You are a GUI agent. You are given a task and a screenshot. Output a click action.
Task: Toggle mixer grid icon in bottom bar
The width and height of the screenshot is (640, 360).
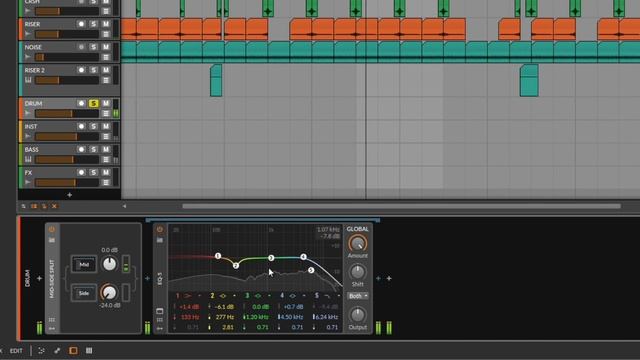[x=89, y=350]
